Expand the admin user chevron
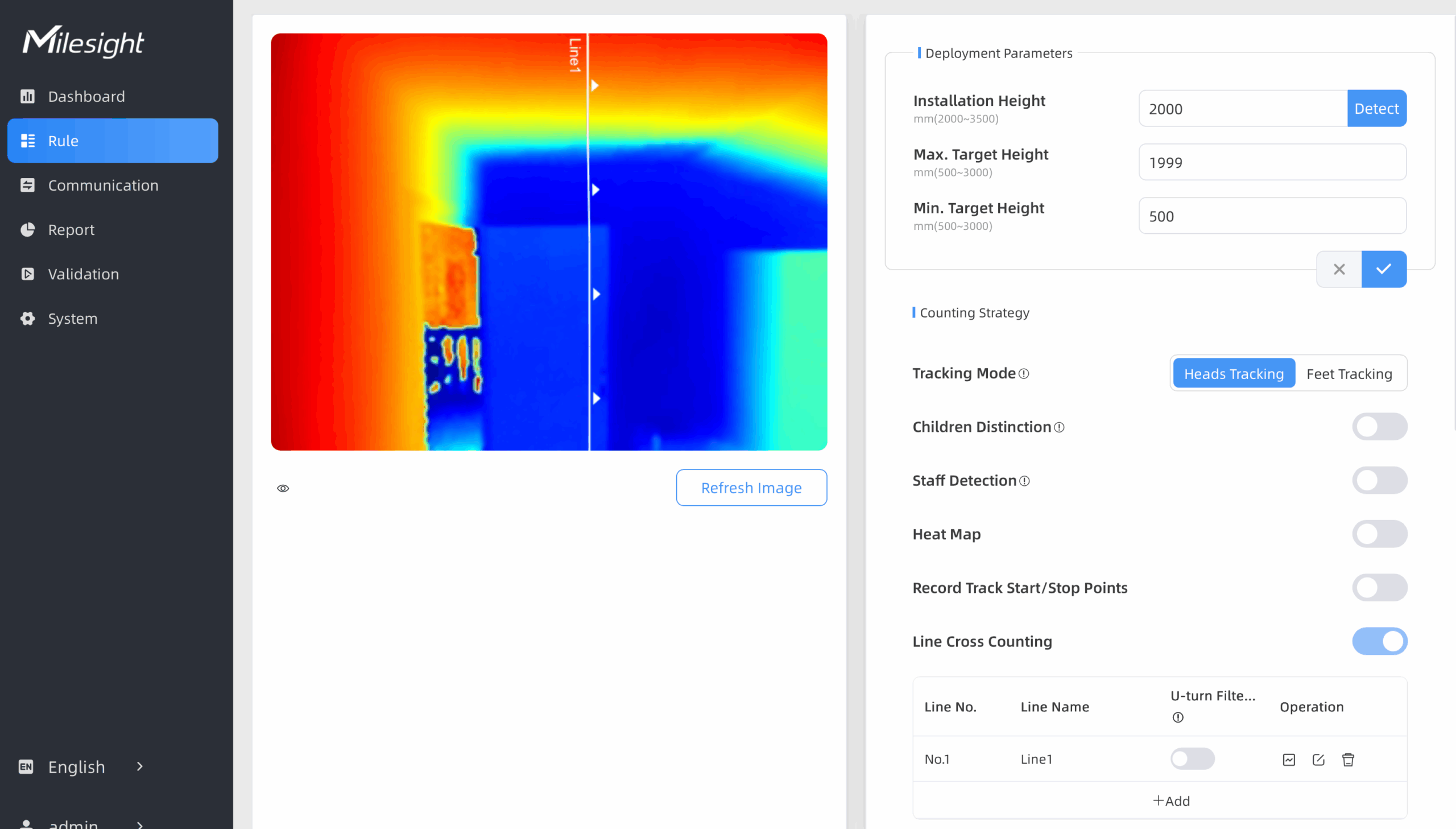This screenshot has width=1456, height=829. pos(140,824)
